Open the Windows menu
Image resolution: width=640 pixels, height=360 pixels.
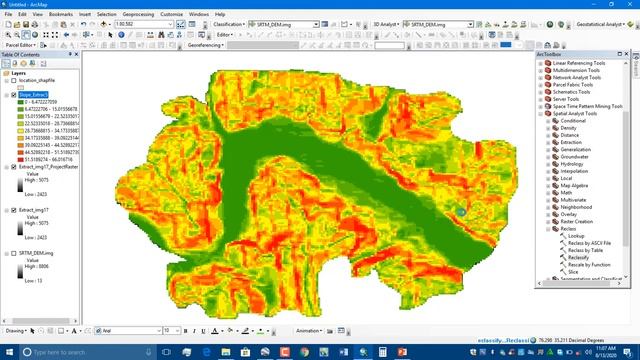199,14
